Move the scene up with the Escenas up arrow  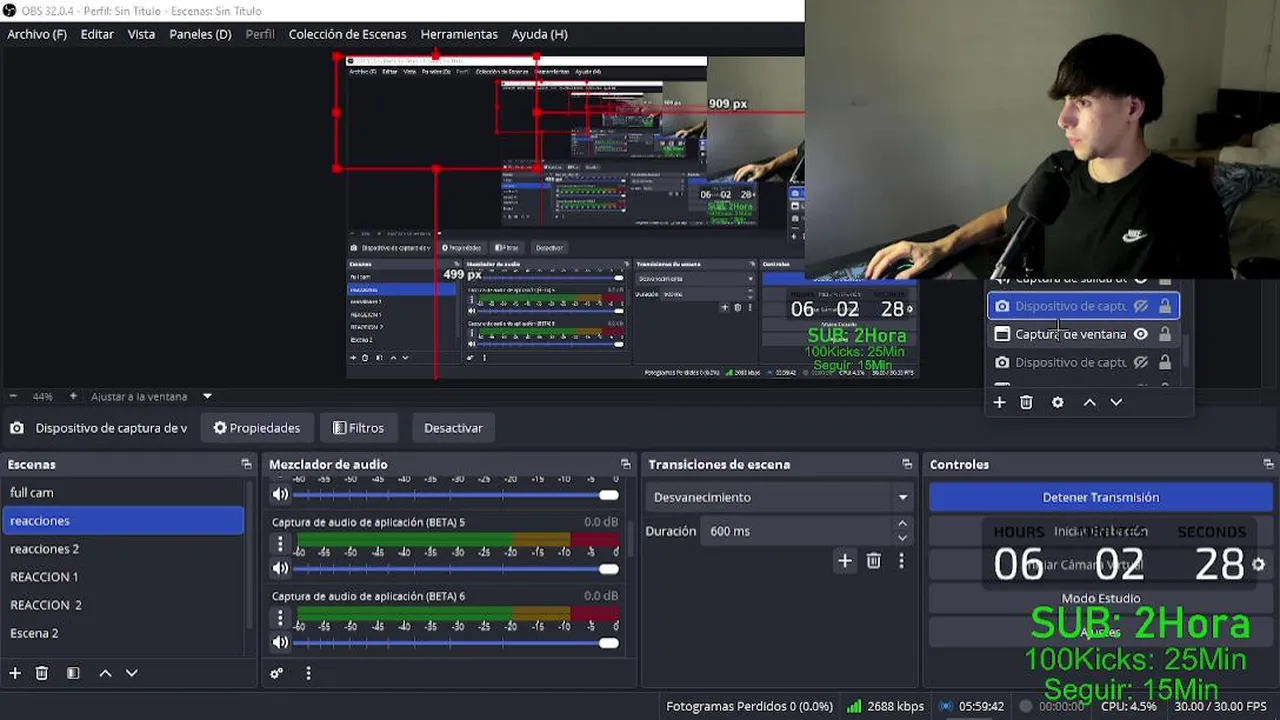click(x=105, y=673)
